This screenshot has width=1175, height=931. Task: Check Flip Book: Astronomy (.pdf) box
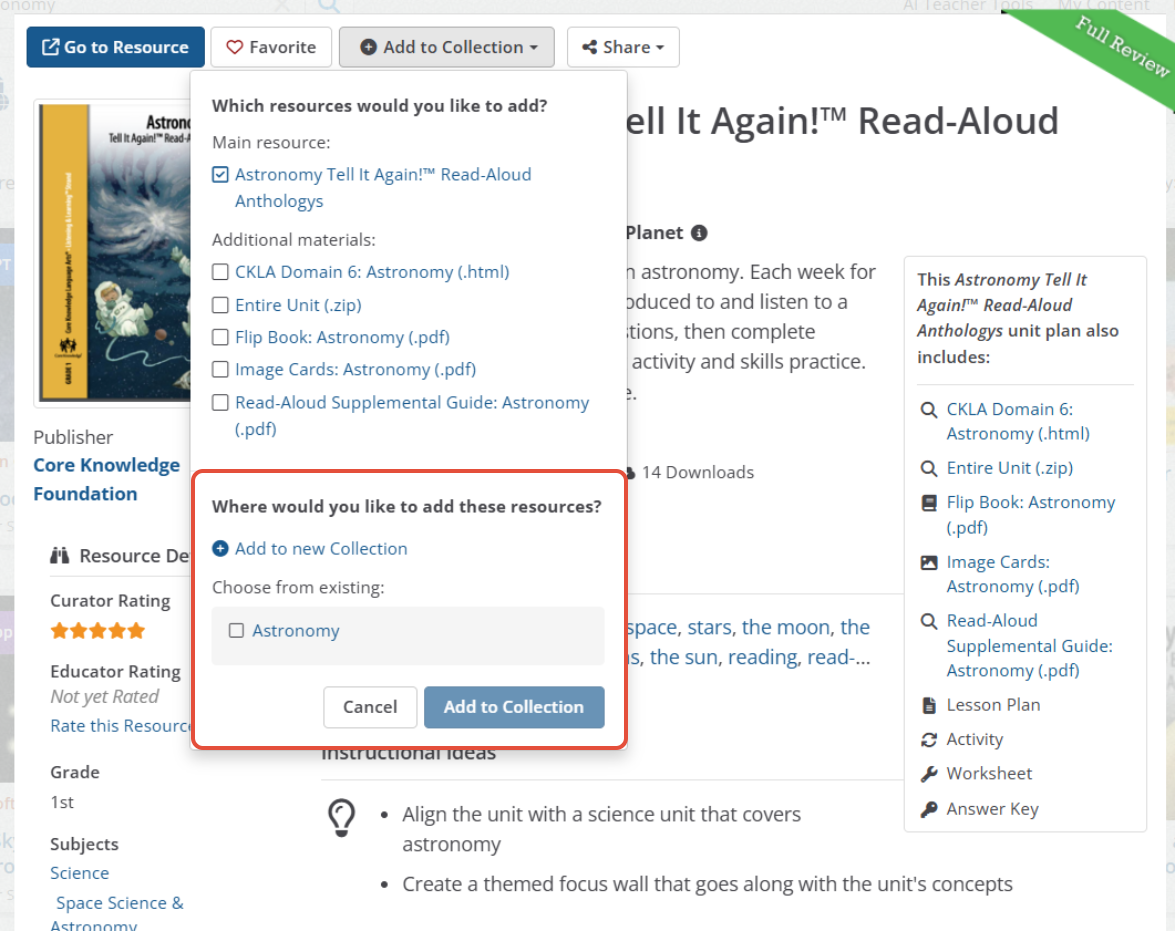tap(220, 337)
